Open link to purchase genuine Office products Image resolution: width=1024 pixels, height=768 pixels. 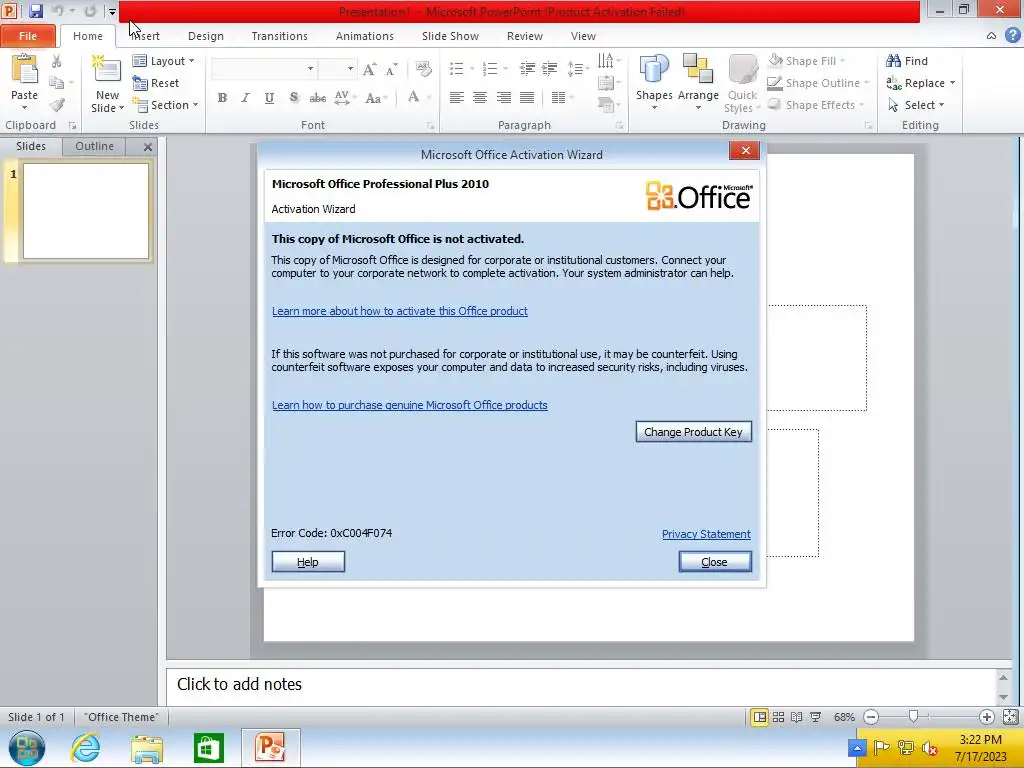point(409,405)
